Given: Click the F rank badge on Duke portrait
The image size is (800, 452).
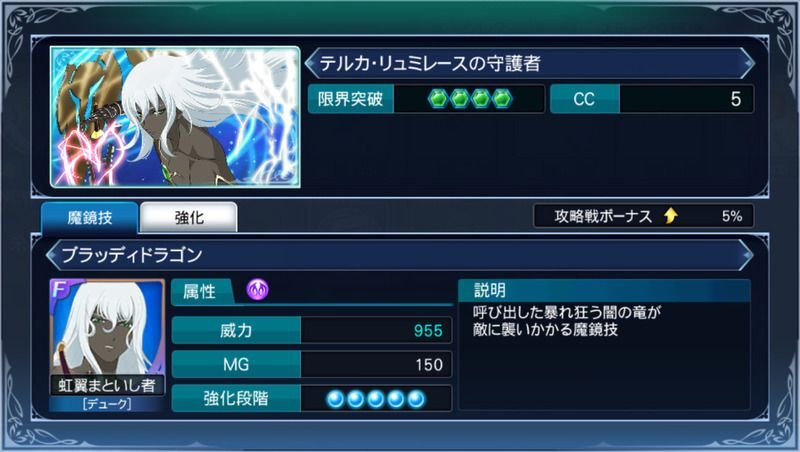Looking at the screenshot, I should tap(60, 289).
